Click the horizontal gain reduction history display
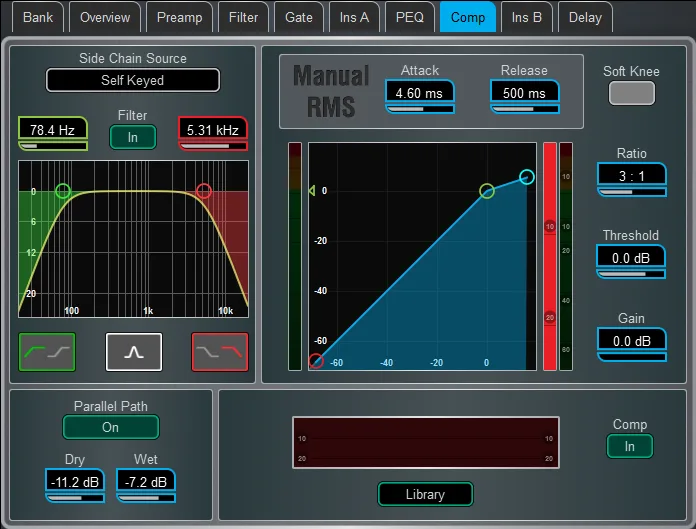 click(426, 442)
